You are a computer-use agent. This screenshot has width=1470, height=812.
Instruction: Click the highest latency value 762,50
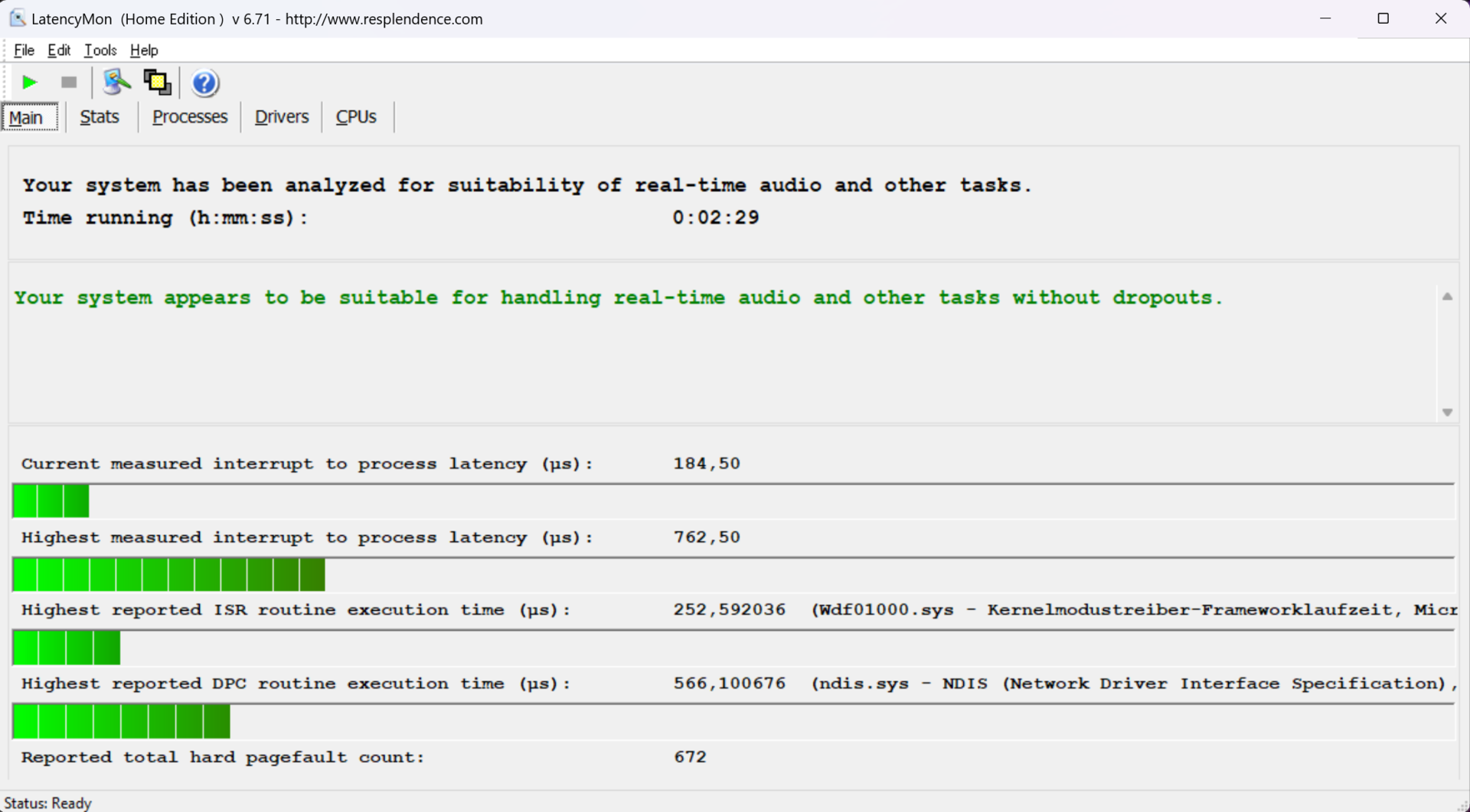point(707,537)
